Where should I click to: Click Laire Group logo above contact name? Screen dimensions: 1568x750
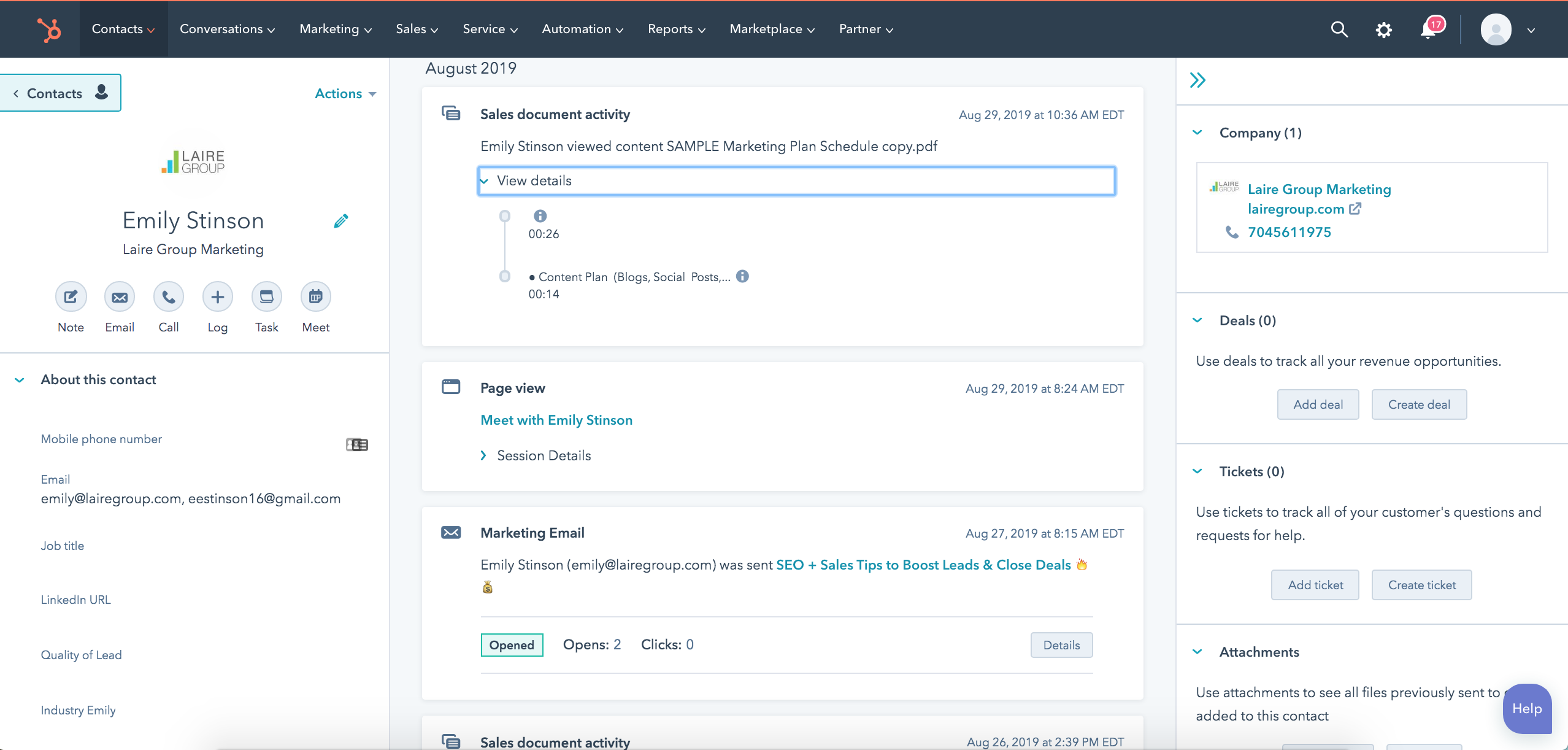click(x=193, y=161)
